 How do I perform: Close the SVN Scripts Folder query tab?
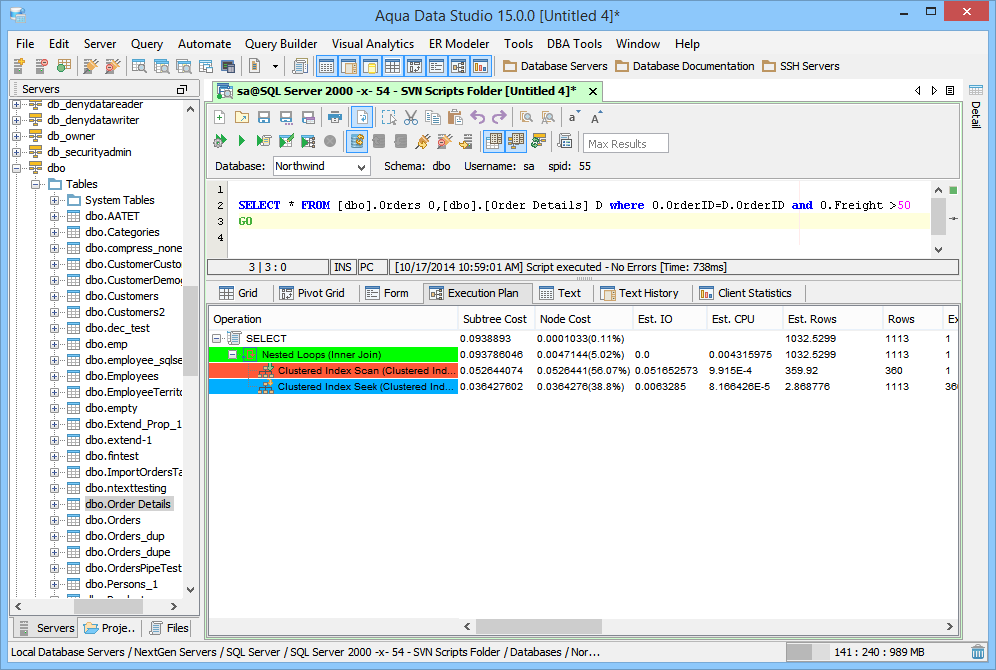coord(593,91)
